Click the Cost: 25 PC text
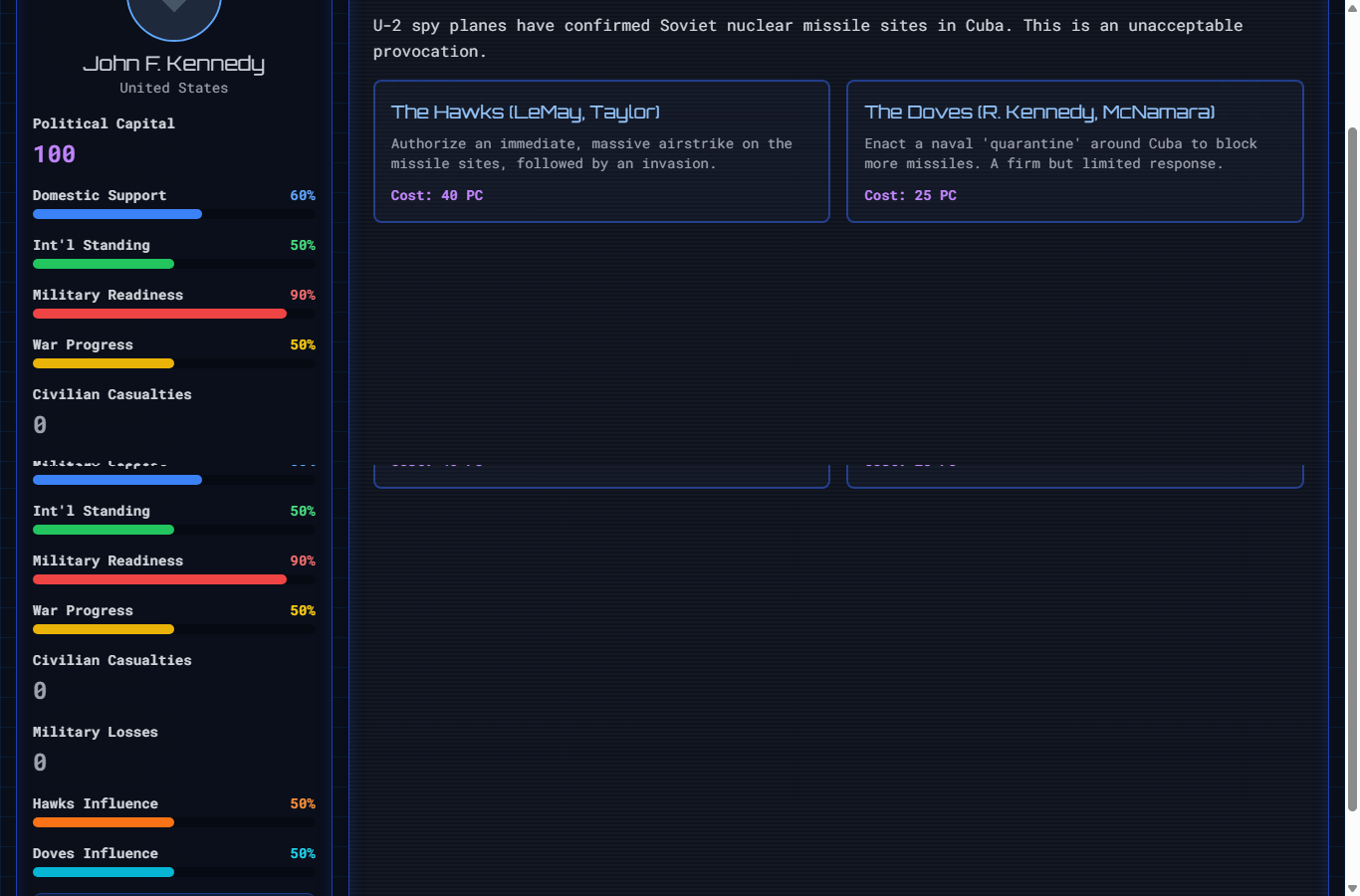The height and width of the screenshot is (896, 1360). pyautogui.click(x=910, y=195)
